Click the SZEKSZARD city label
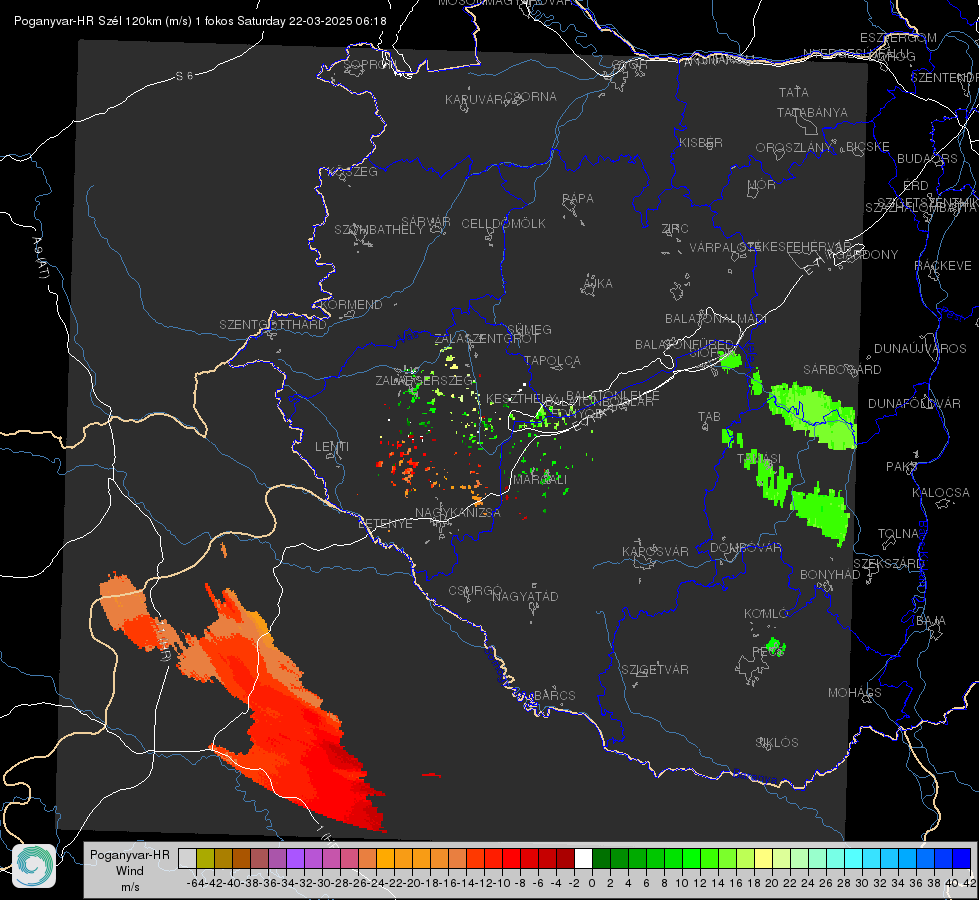The height and width of the screenshot is (900, 979). (x=888, y=564)
